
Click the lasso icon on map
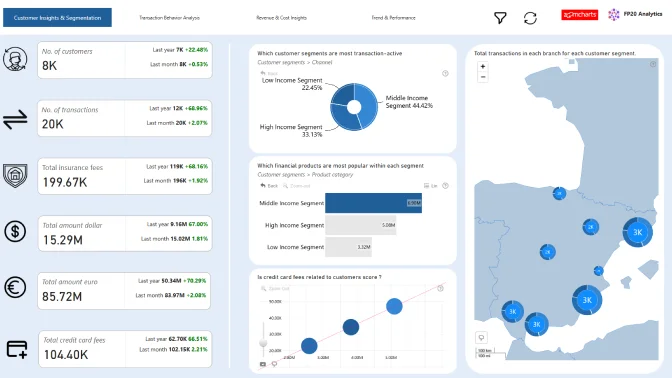[481, 338]
